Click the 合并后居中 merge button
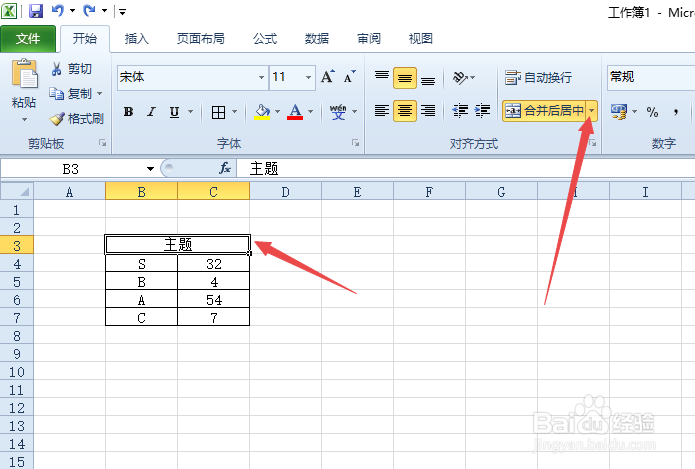The width and height of the screenshot is (695, 469). (544, 111)
